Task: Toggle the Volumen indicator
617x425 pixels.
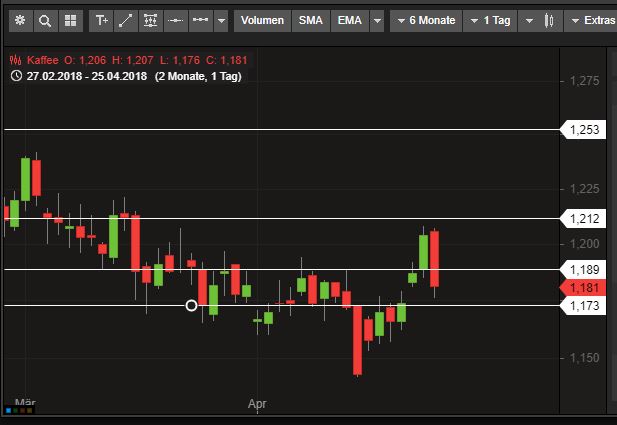Action: click(x=262, y=20)
